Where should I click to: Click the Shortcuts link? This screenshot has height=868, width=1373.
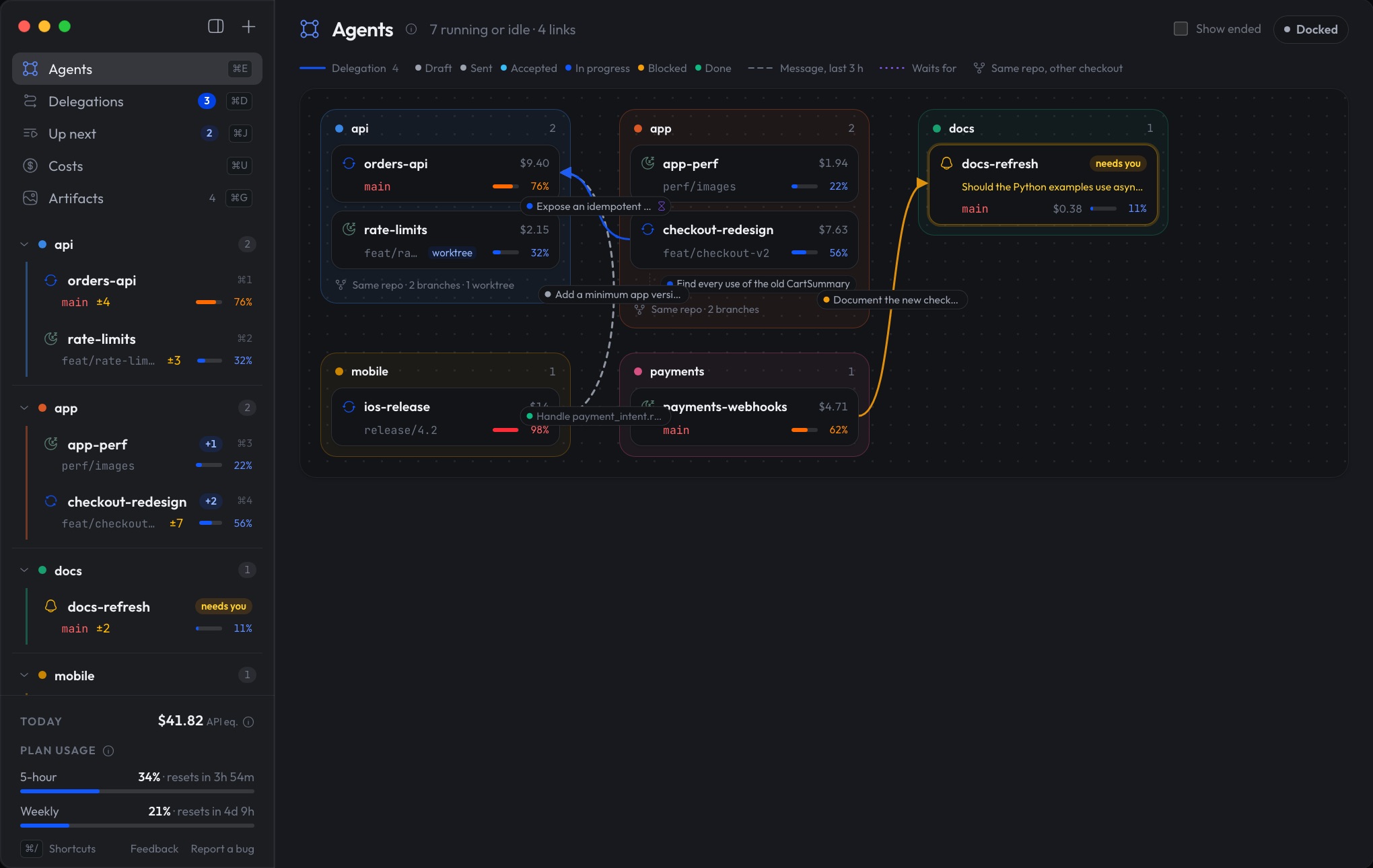[x=72, y=848]
